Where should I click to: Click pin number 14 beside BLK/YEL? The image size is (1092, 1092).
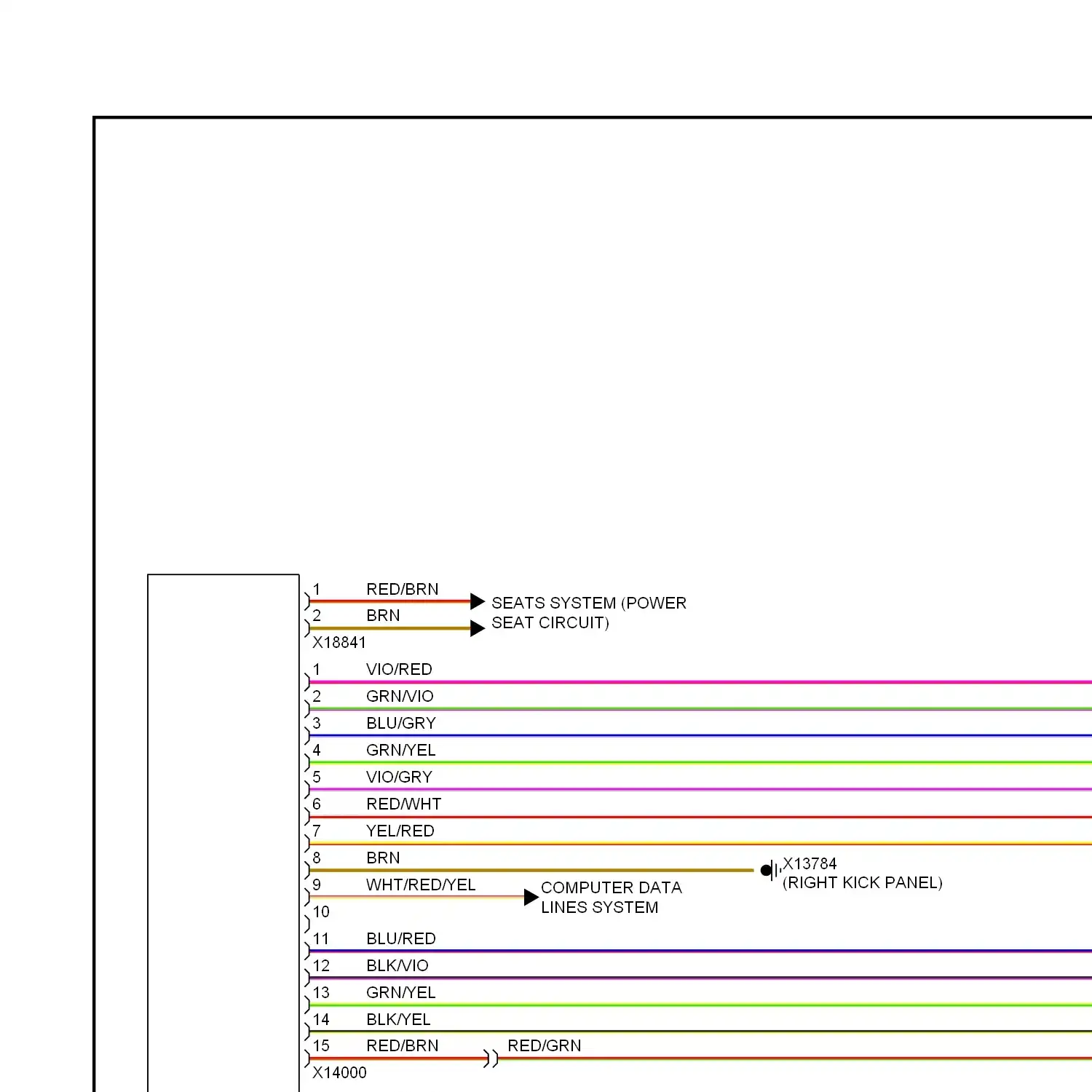click(321, 1019)
